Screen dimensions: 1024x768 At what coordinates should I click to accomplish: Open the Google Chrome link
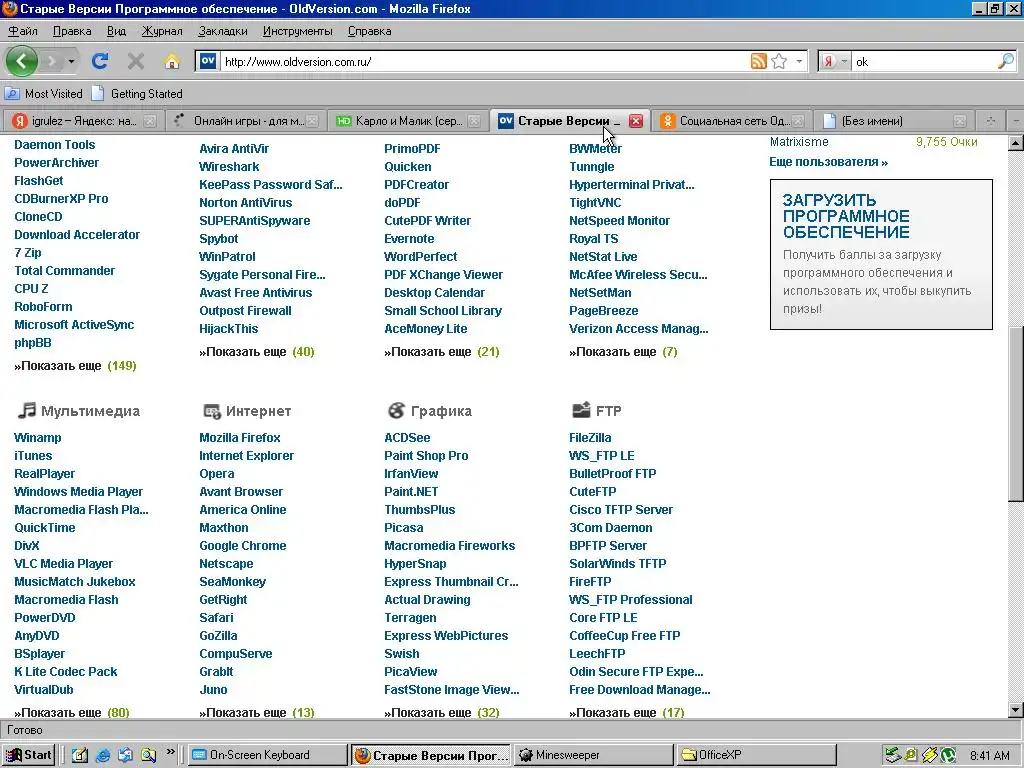pyautogui.click(x=243, y=545)
